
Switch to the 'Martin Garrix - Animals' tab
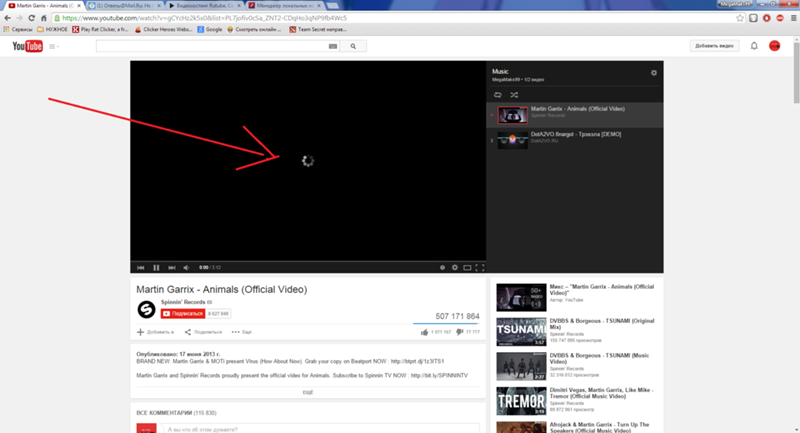[44, 5]
